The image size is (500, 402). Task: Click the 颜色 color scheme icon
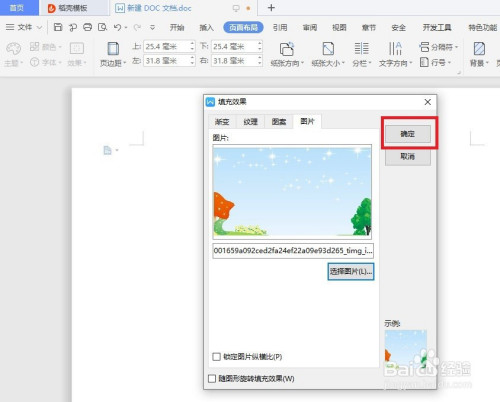pos(35,47)
